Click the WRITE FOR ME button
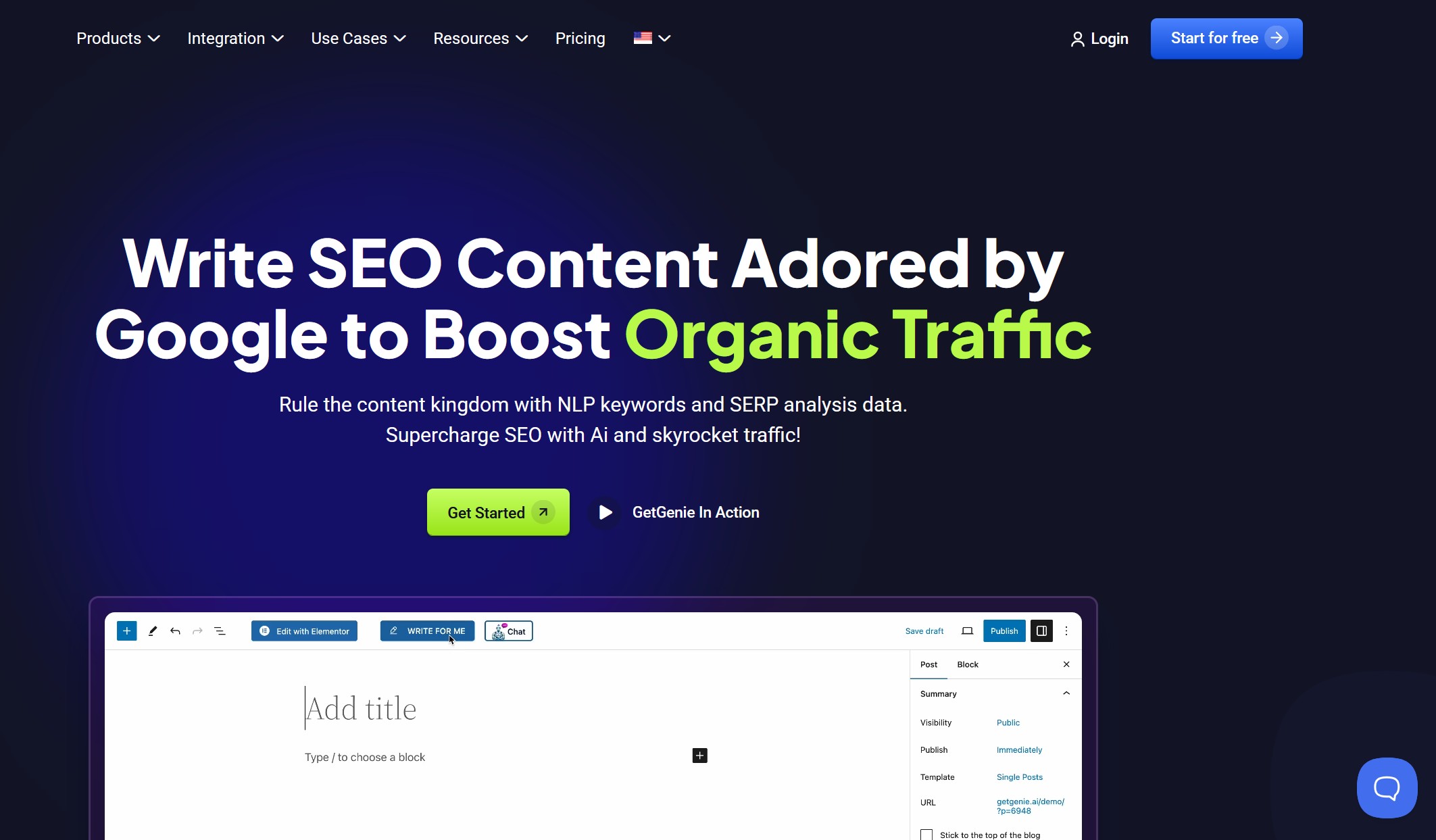Image resolution: width=1436 pixels, height=840 pixels. [428, 631]
